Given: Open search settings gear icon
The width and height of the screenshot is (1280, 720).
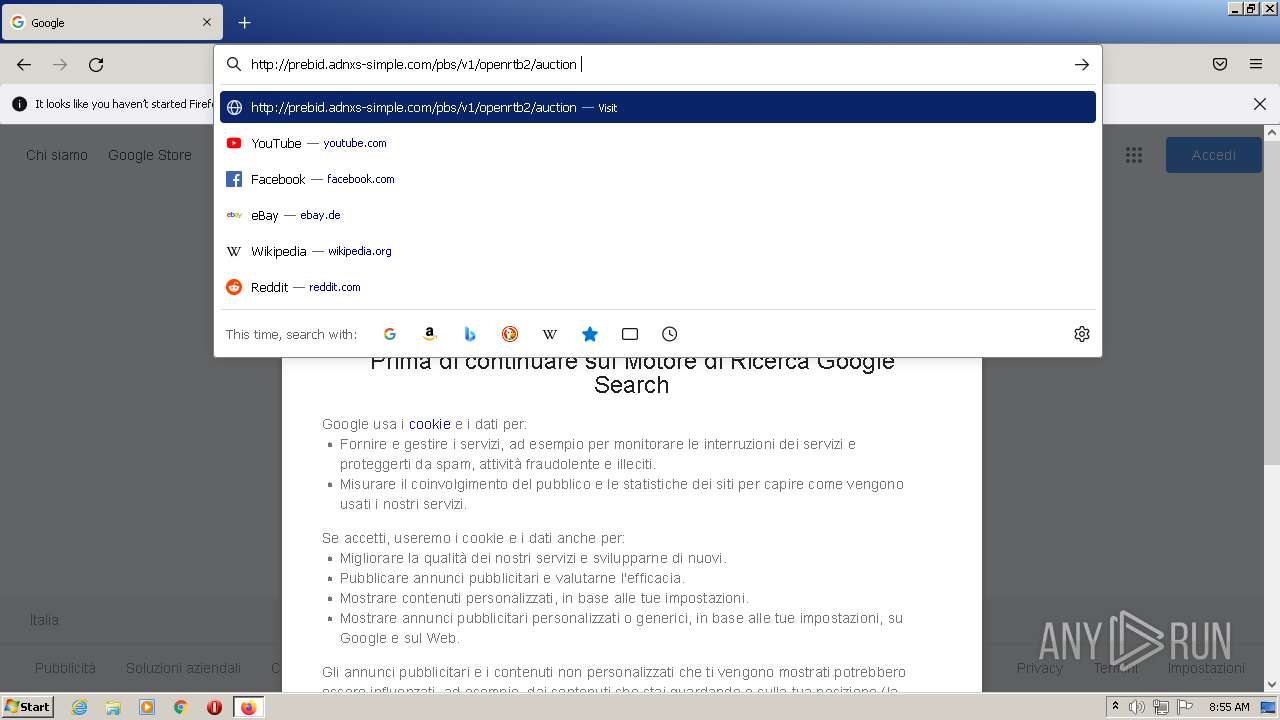Looking at the screenshot, I should pyautogui.click(x=1081, y=334).
